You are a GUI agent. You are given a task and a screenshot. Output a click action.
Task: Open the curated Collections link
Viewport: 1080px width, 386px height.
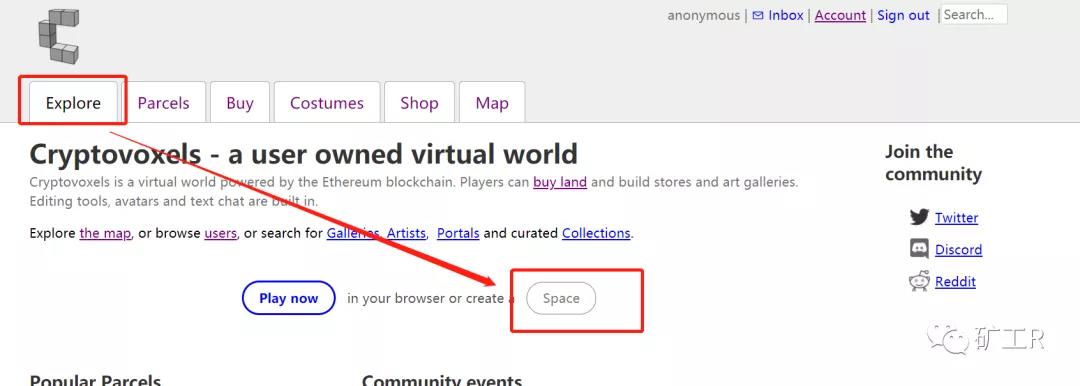[596, 233]
